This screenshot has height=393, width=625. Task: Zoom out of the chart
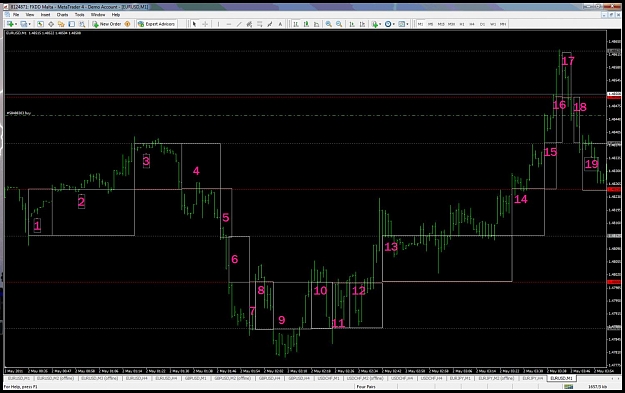(x=339, y=24)
